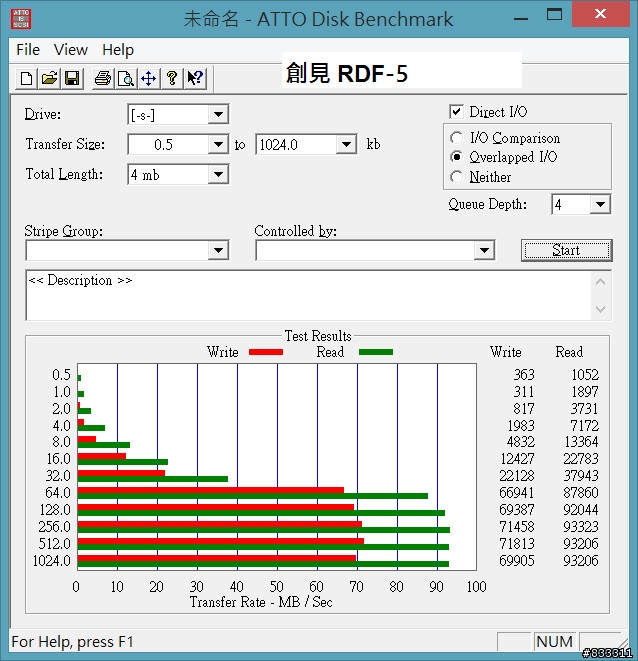Click the green Read legend swatch

[376, 352]
